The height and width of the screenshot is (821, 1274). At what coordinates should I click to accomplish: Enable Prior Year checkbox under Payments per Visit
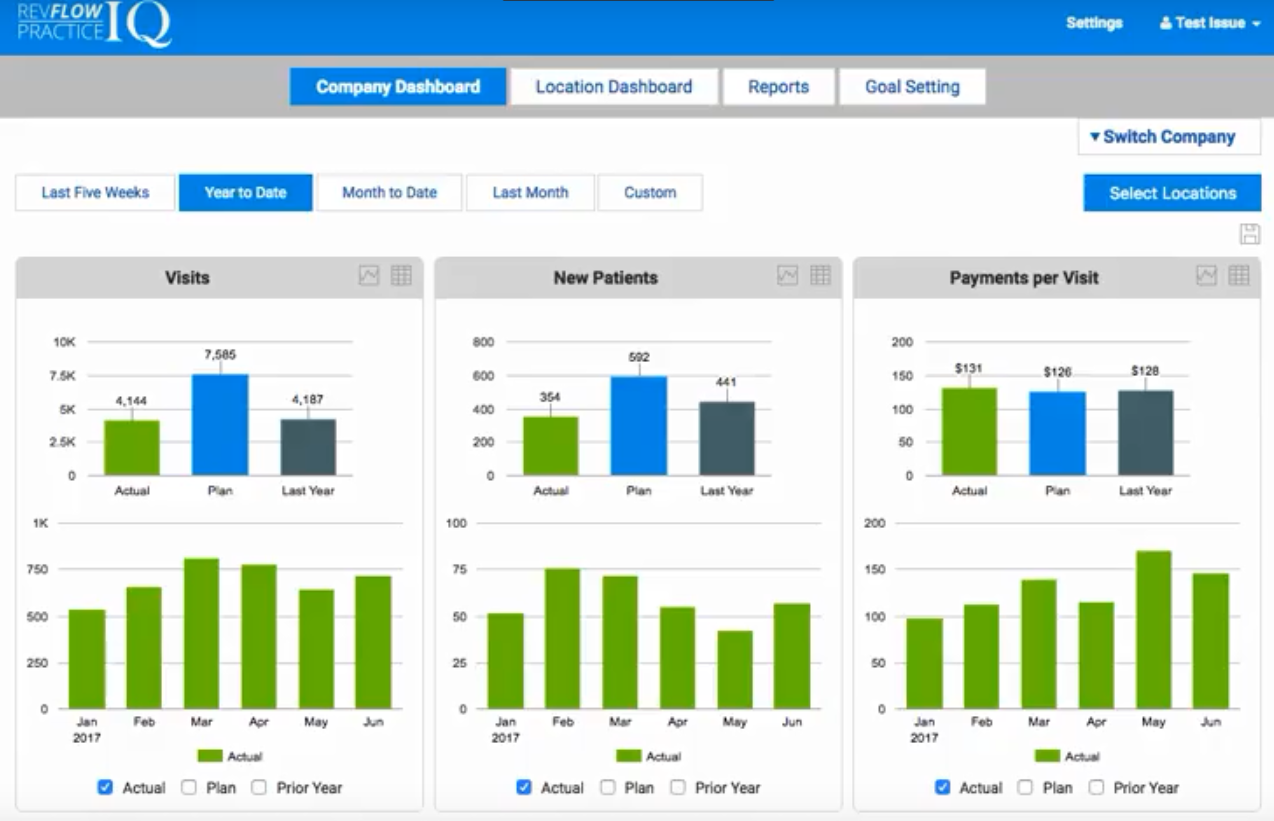tap(1096, 787)
